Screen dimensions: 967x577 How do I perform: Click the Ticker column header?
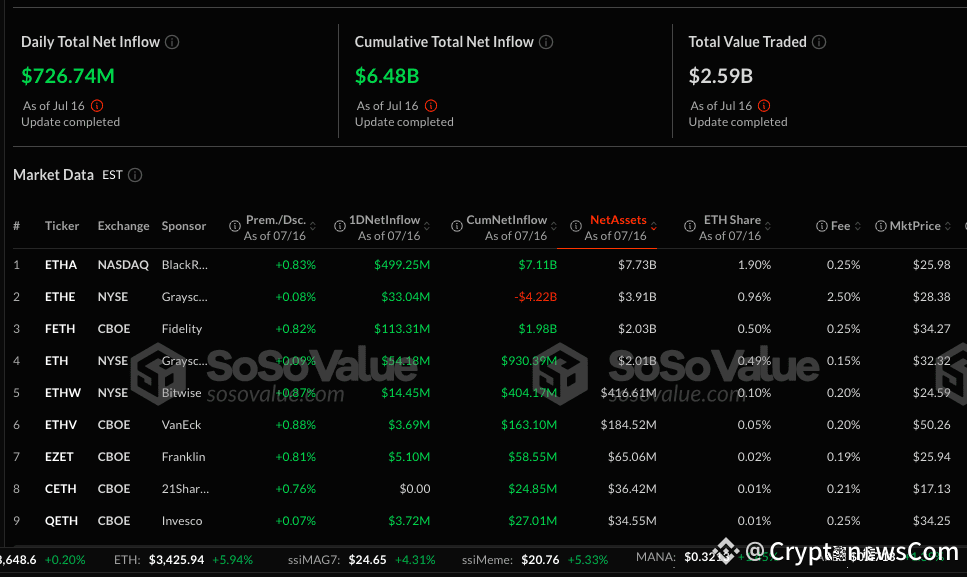(62, 226)
